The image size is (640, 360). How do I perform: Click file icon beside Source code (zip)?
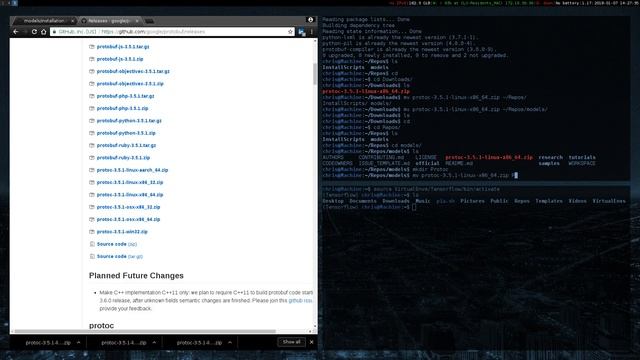click(92, 244)
